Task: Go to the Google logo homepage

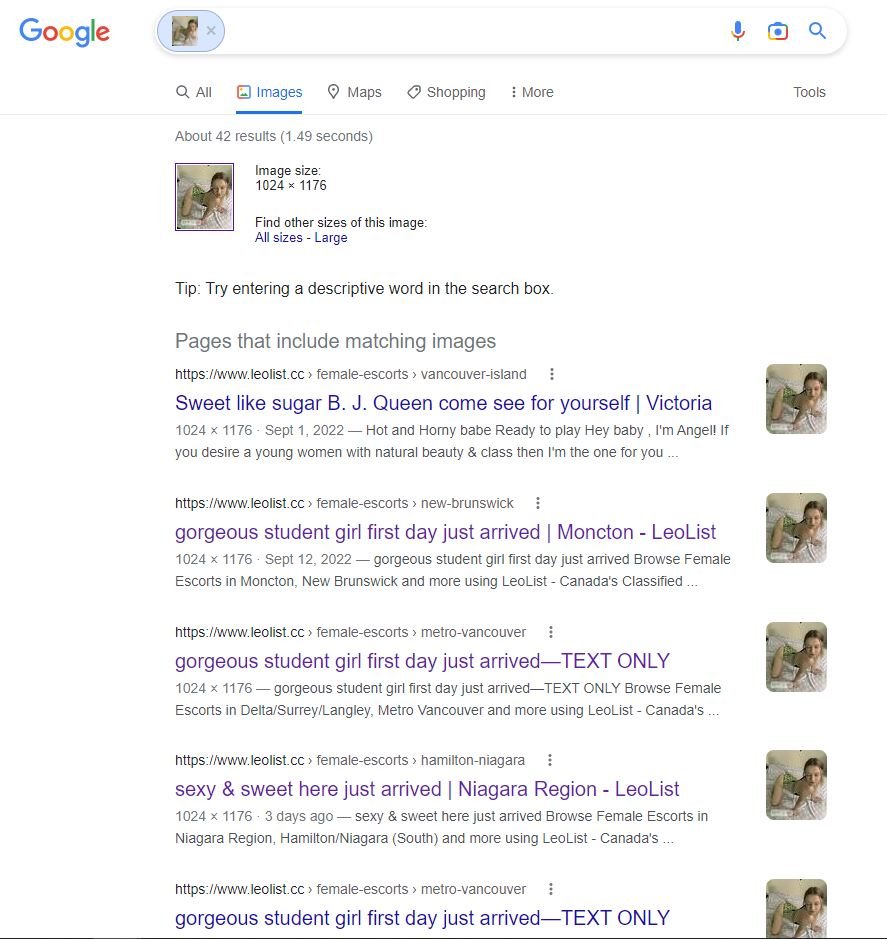Action: click(65, 32)
